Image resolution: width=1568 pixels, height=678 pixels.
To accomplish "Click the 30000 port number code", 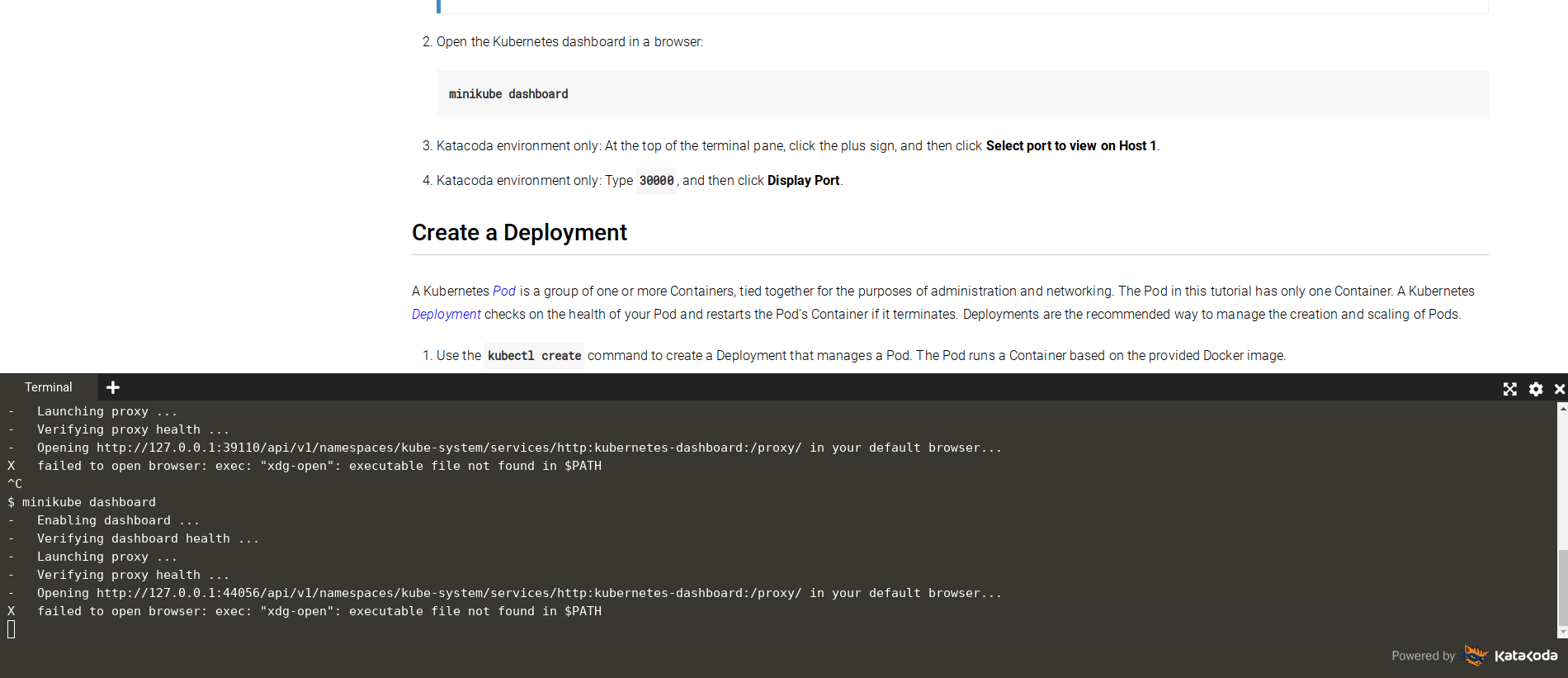I will point(656,181).
